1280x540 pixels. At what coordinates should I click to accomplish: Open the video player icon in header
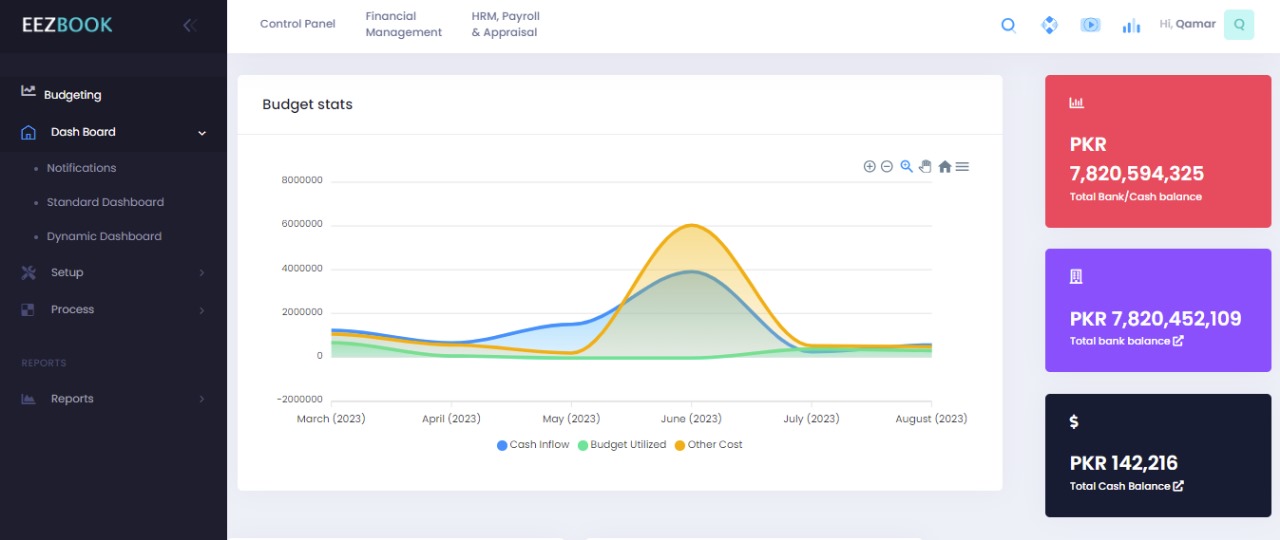tap(1090, 25)
